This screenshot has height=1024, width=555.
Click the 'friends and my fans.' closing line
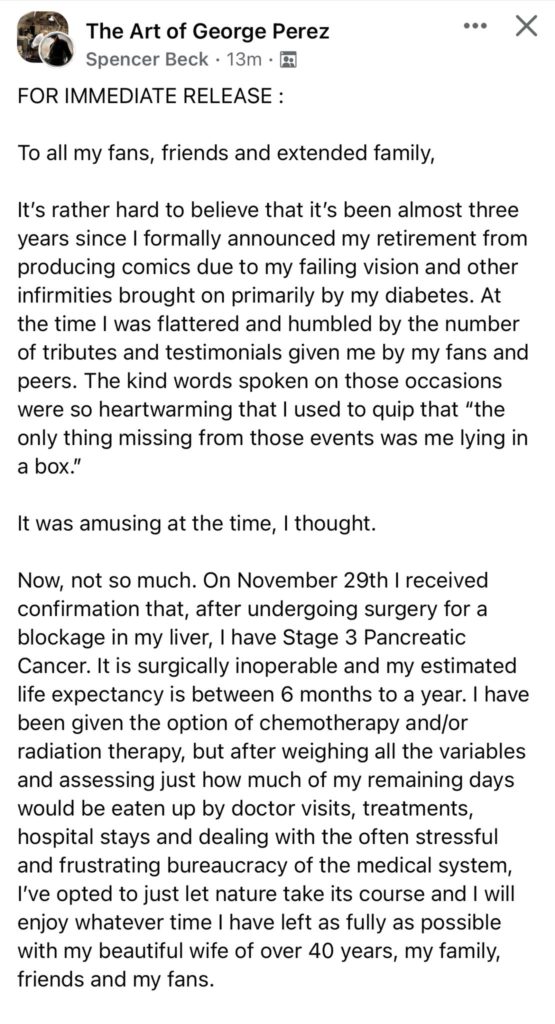coord(116,978)
